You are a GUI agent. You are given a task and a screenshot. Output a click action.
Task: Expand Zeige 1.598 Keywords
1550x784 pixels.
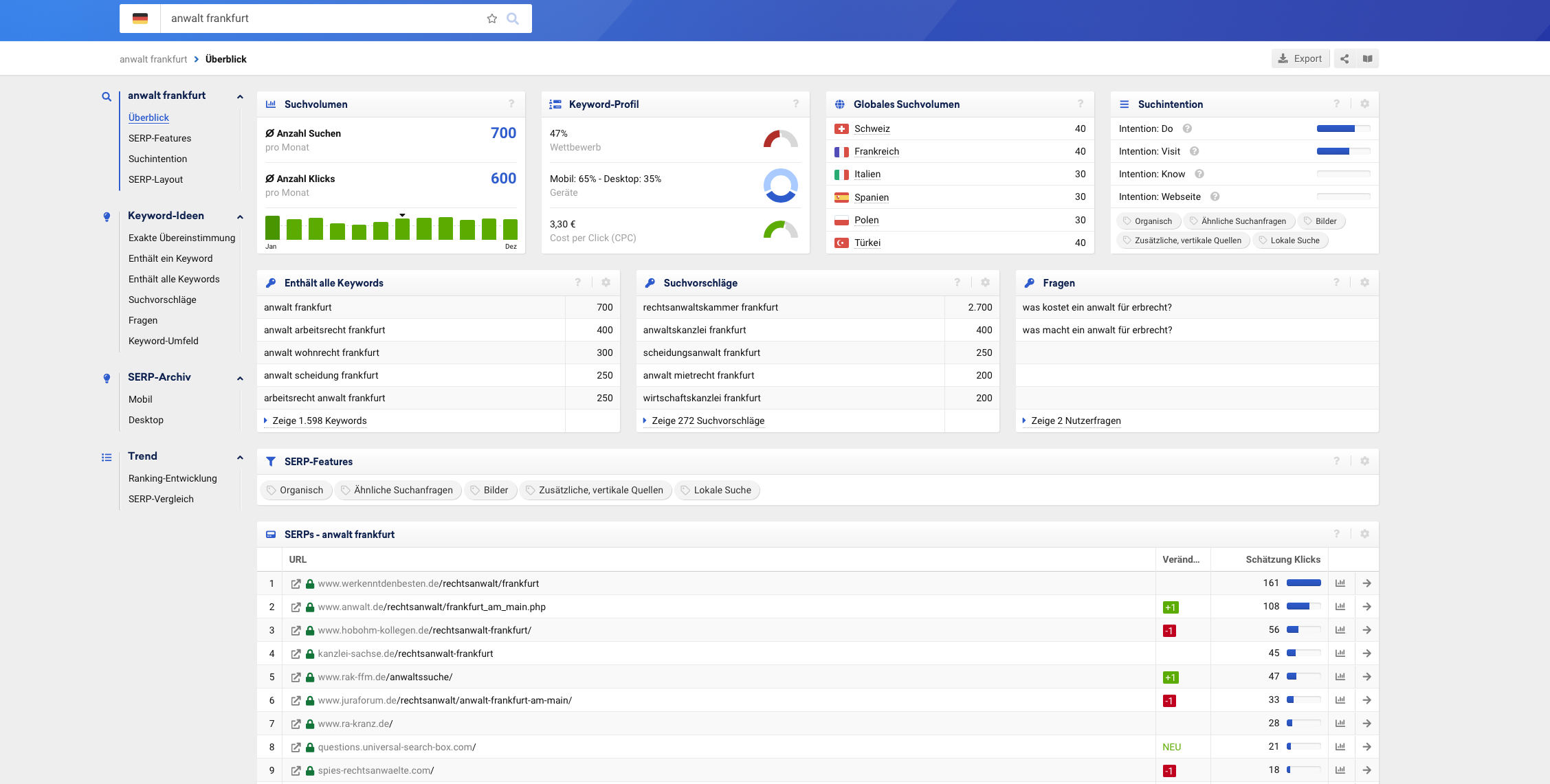(x=319, y=421)
